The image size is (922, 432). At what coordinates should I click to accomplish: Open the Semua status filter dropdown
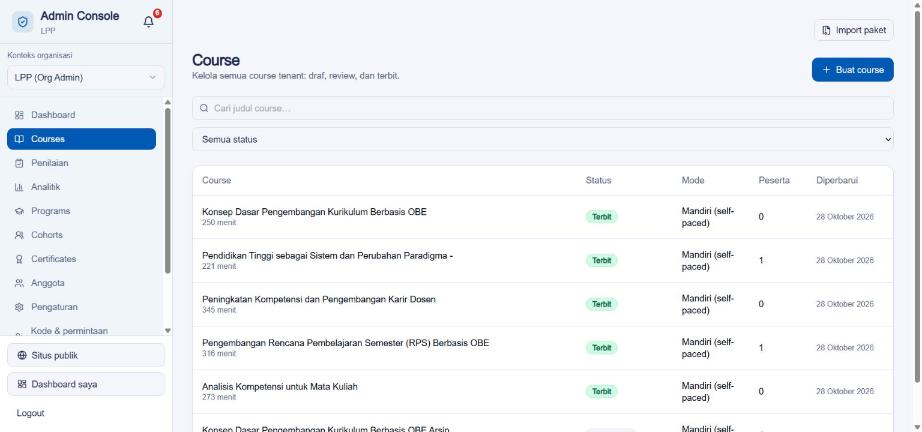(543, 139)
